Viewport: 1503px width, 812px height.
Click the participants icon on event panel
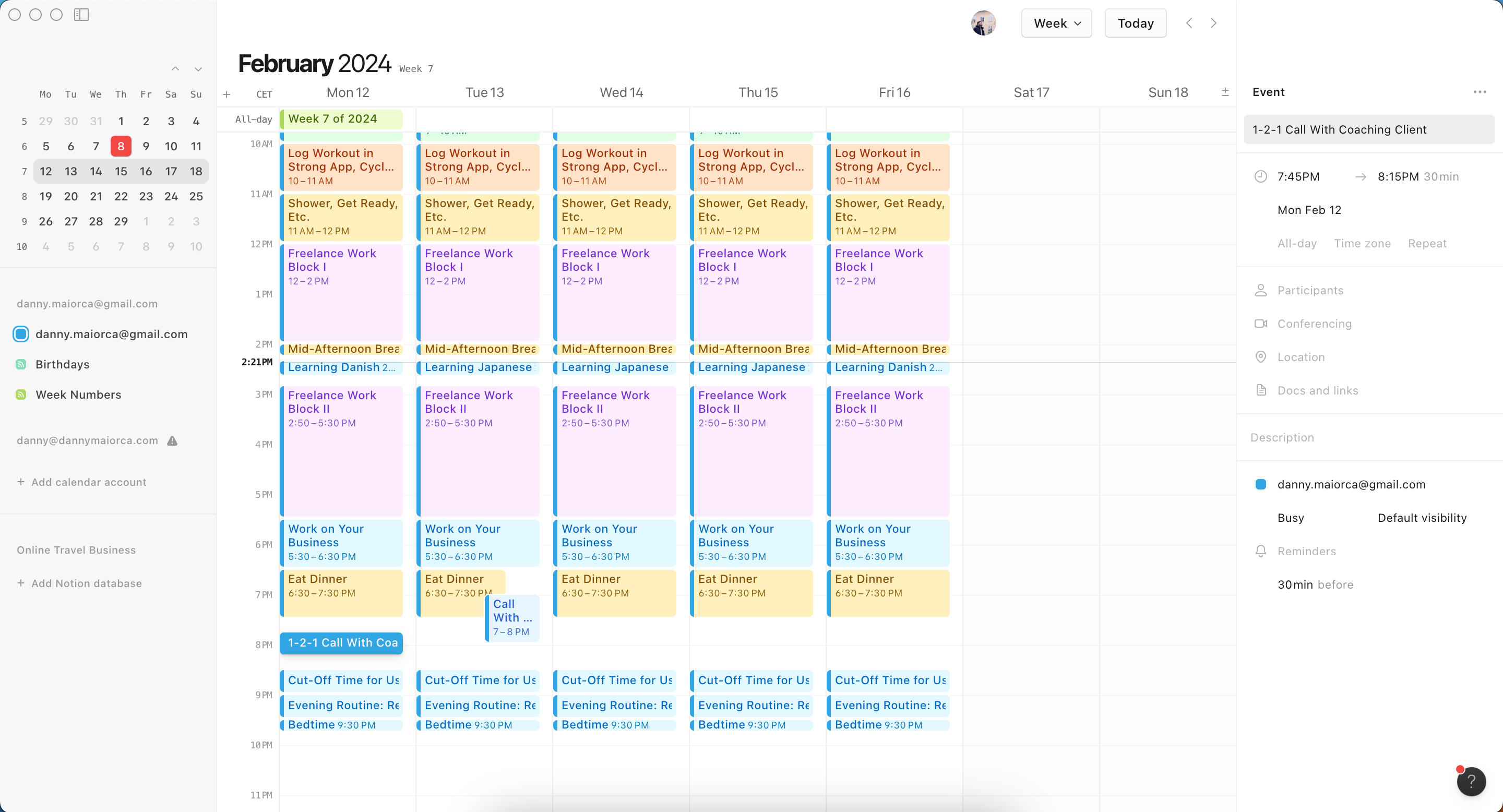[x=1260, y=290]
